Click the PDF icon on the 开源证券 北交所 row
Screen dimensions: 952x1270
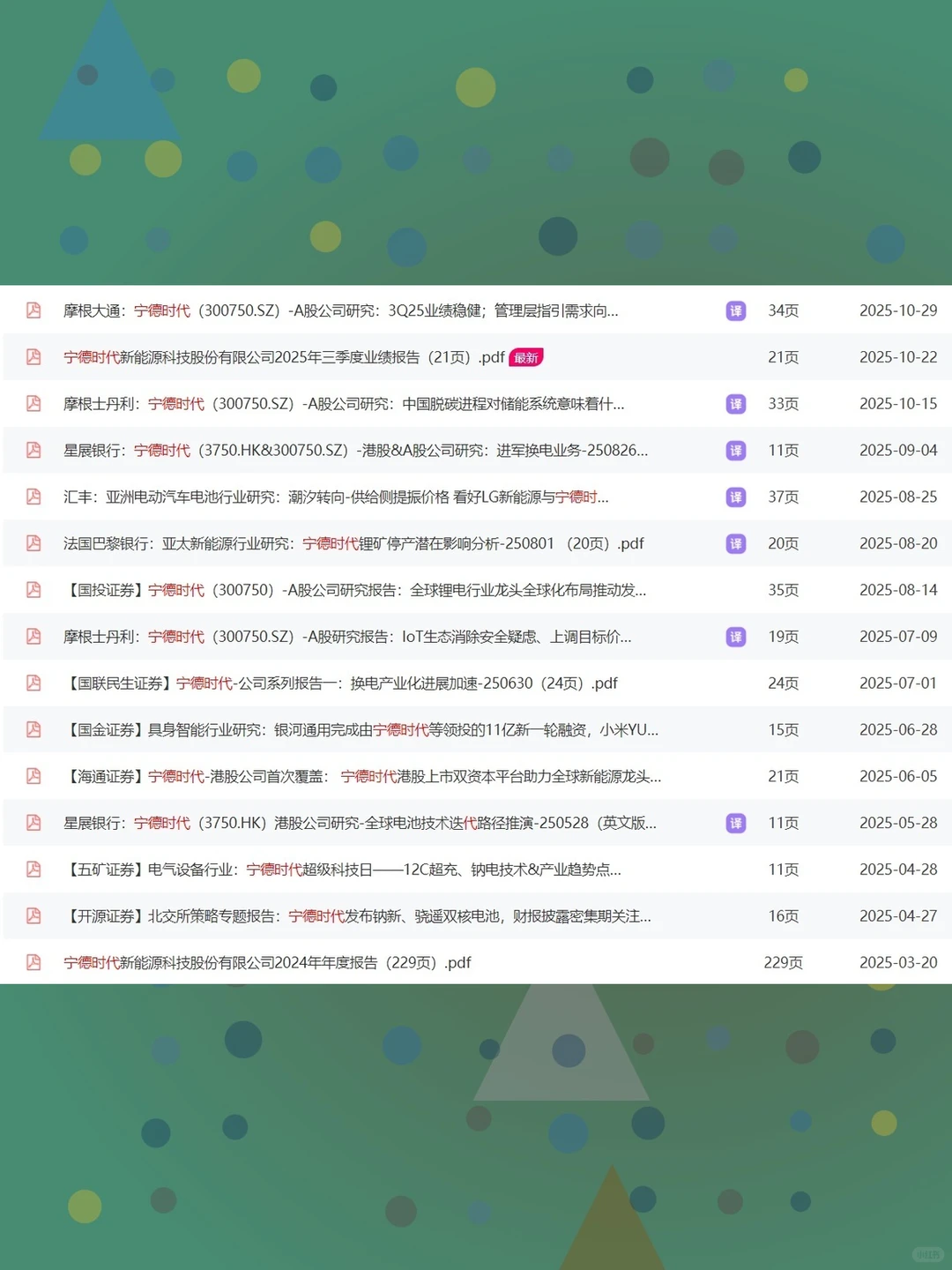point(33,915)
